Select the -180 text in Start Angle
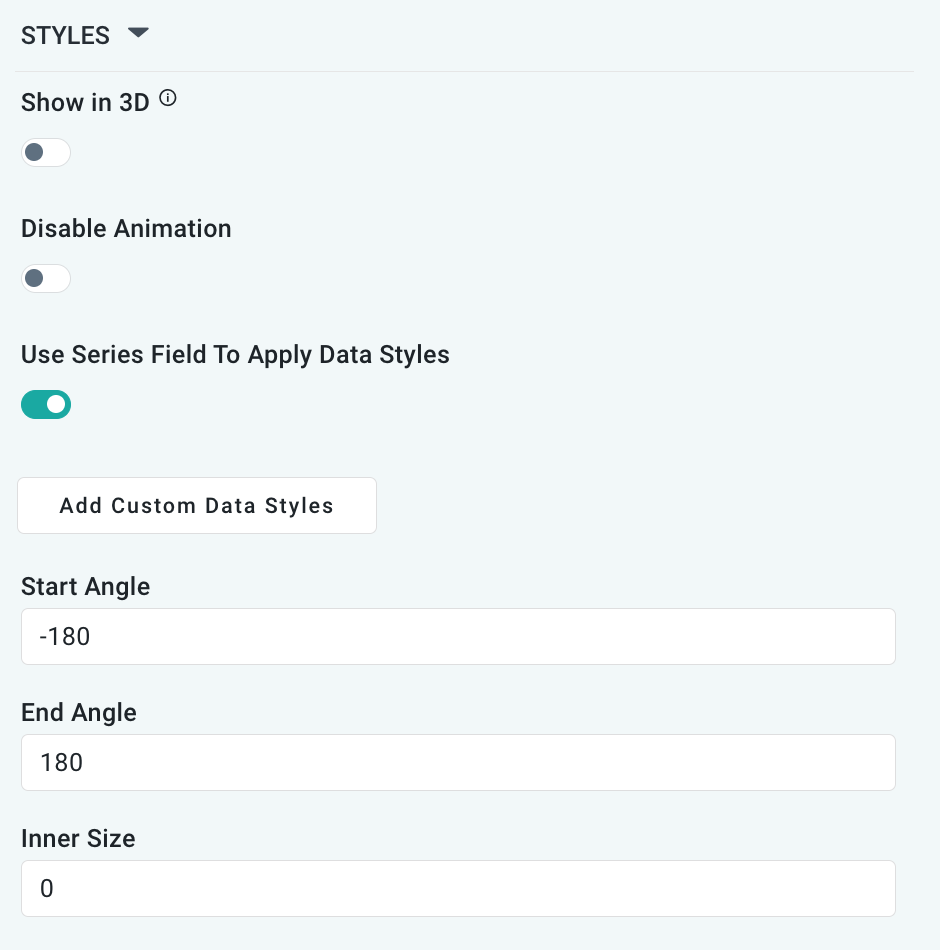This screenshot has height=950, width=940. click(63, 636)
